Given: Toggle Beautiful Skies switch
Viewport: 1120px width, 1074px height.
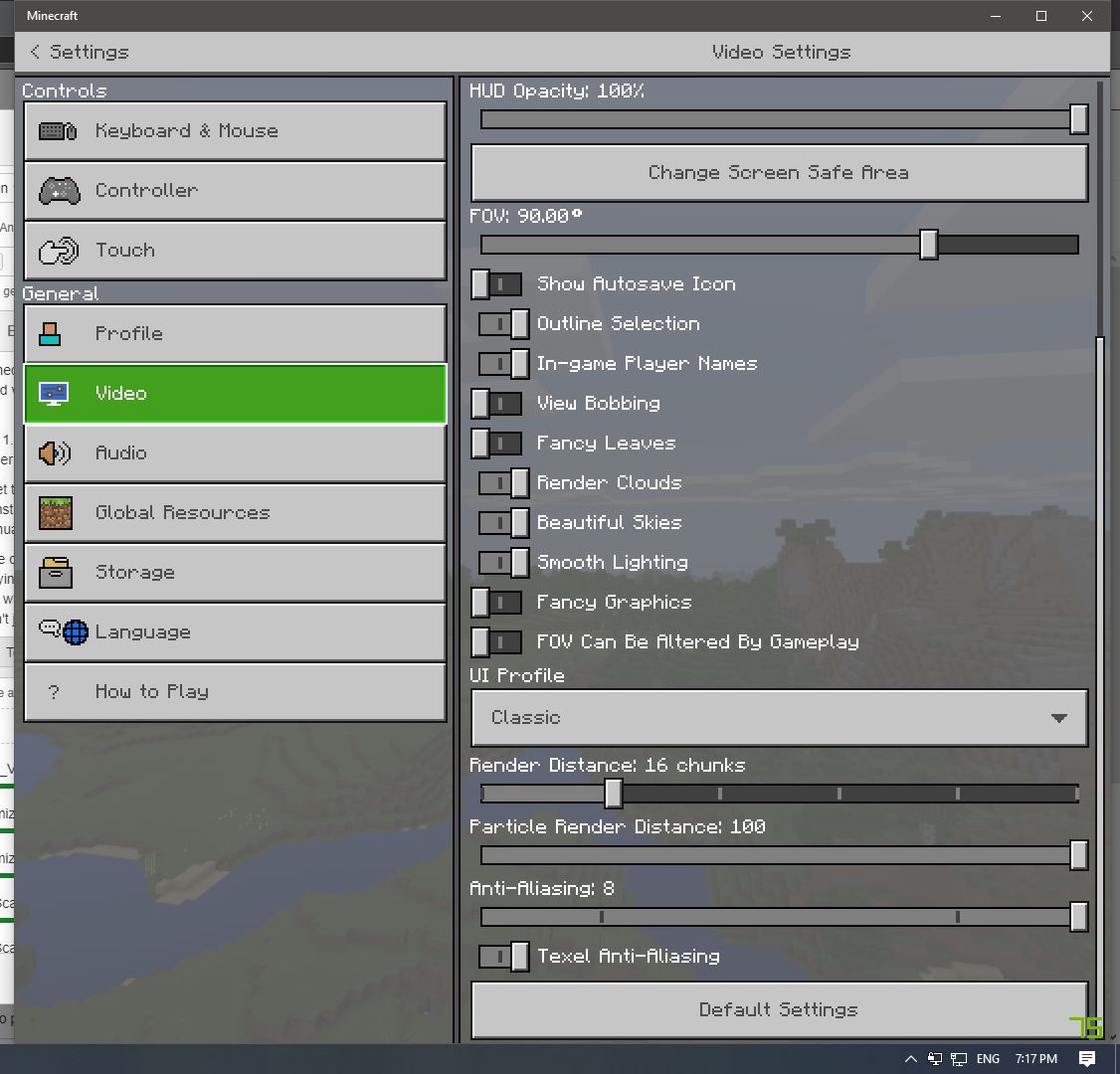Looking at the screenshot, I should [503, 523].
